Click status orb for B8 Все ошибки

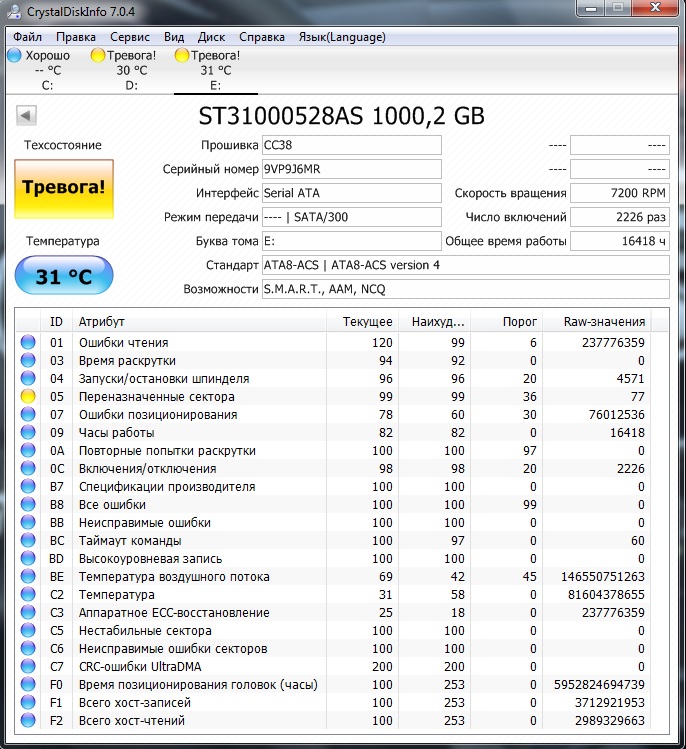pos(28,504)
